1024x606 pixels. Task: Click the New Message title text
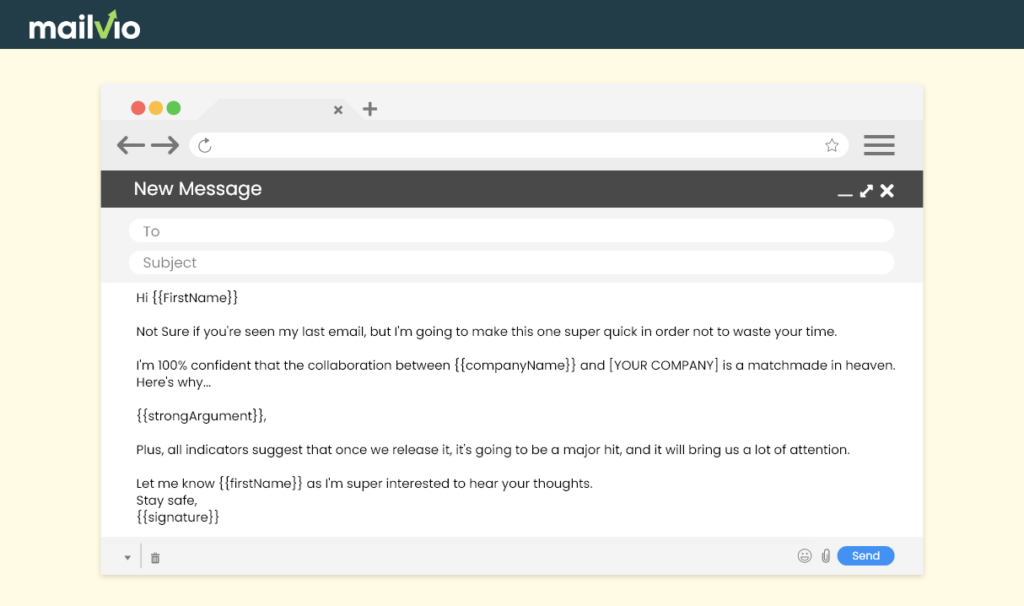pyautogui.click(x=198, y=189)
